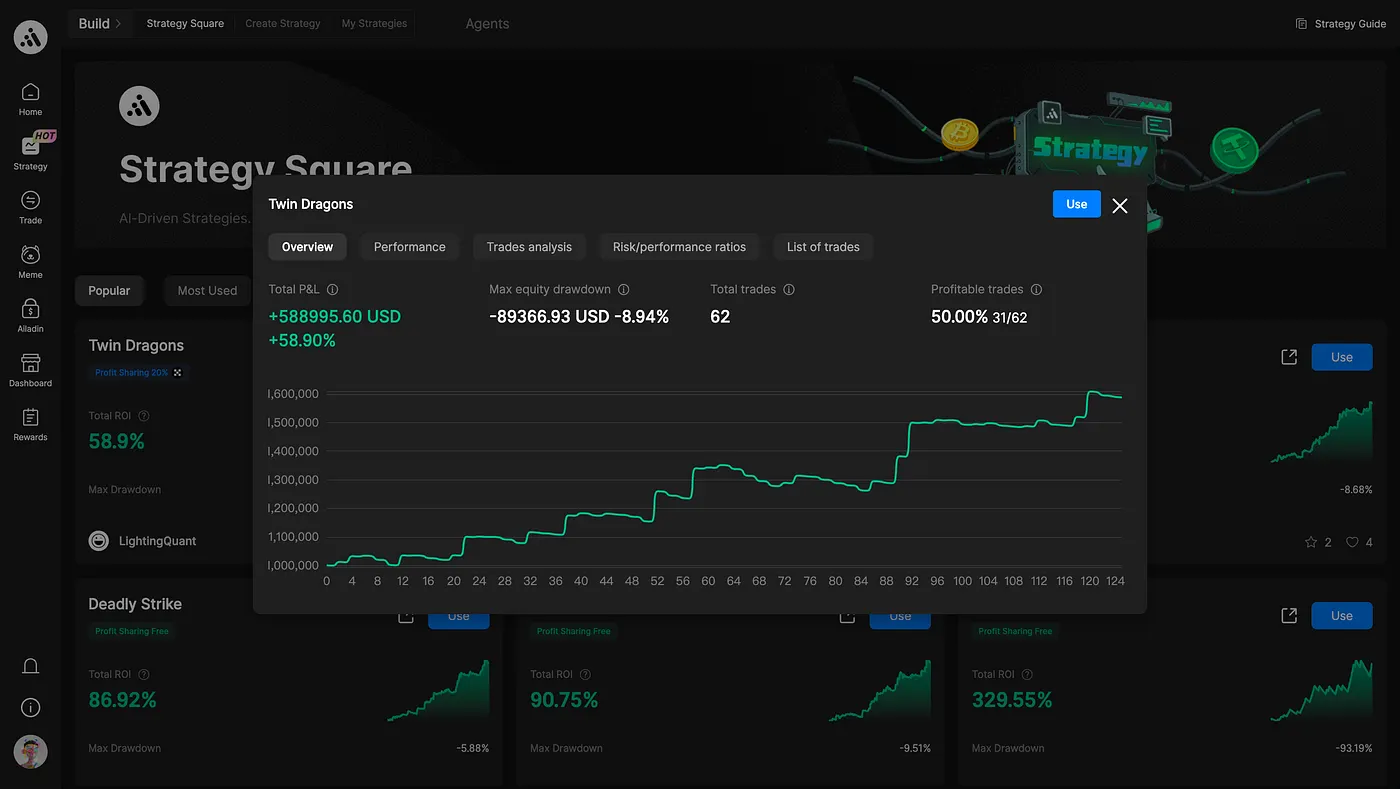The image size is (1400, 789).
Task: Switch to the List of trades tab
Action: pyautogui.click(x=823, y=247)
